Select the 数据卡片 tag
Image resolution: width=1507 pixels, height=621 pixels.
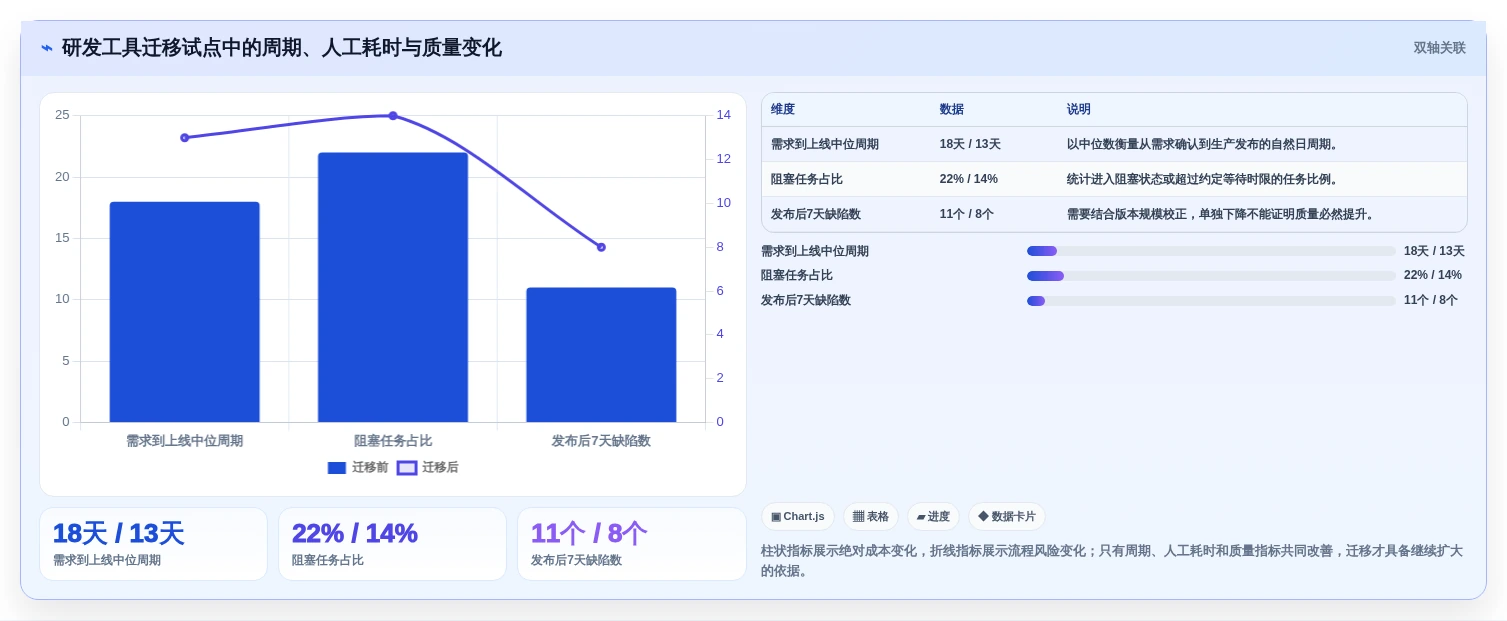click(1007, 516)
